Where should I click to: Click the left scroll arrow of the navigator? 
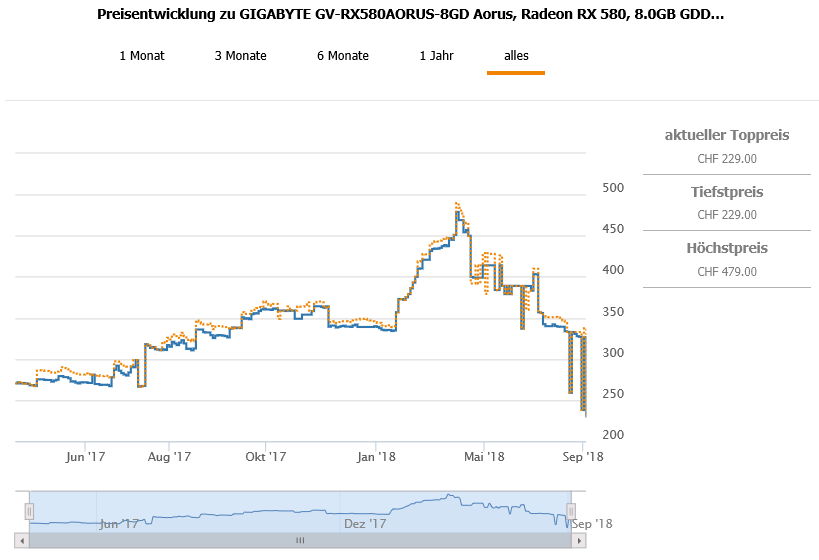(x=23, y=540)
